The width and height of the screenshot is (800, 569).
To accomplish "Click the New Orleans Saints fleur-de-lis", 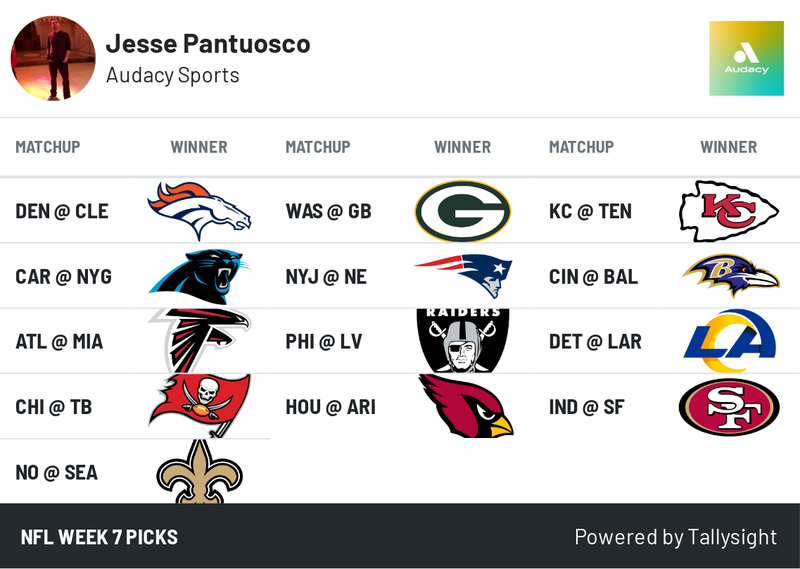I will click(199, 472).
